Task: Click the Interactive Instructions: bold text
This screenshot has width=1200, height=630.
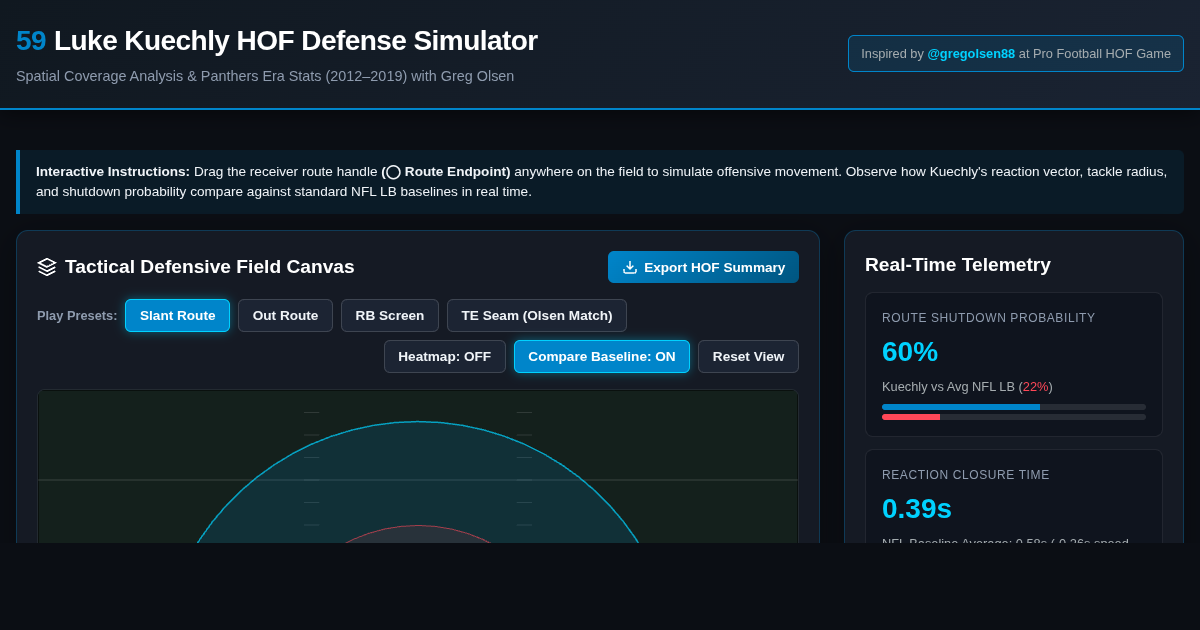Action: [113, 171]
